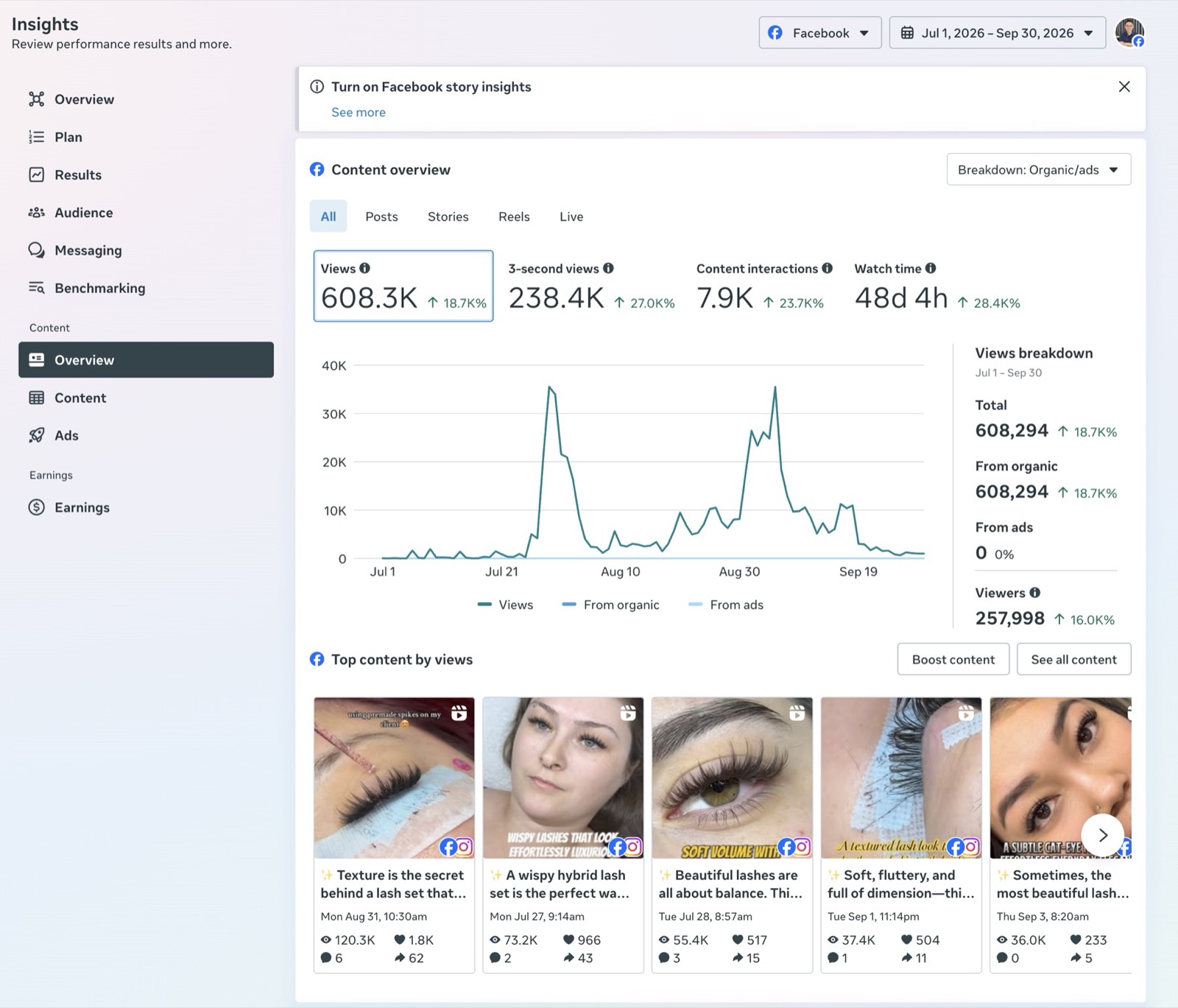The image size is (1178, 1008).
Task: Select the 3-second views 238.4K metric
Action: (x=591, y=286)
